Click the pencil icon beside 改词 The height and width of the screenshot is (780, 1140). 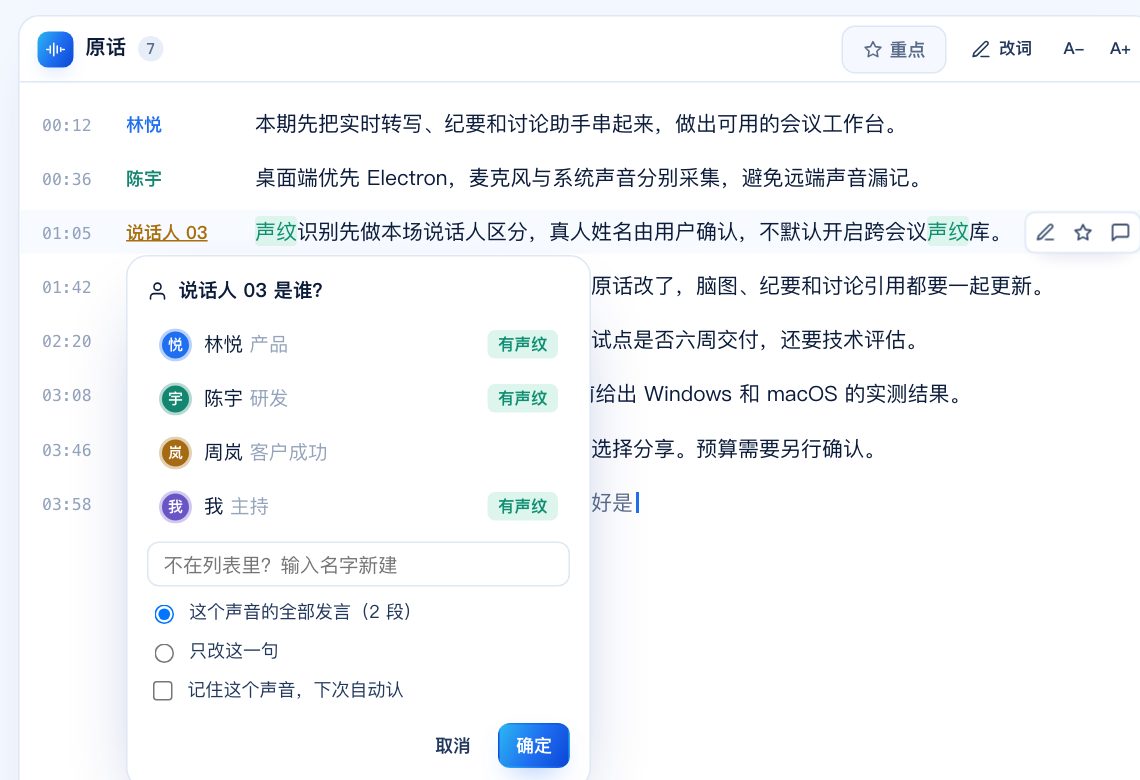(981, 49)
